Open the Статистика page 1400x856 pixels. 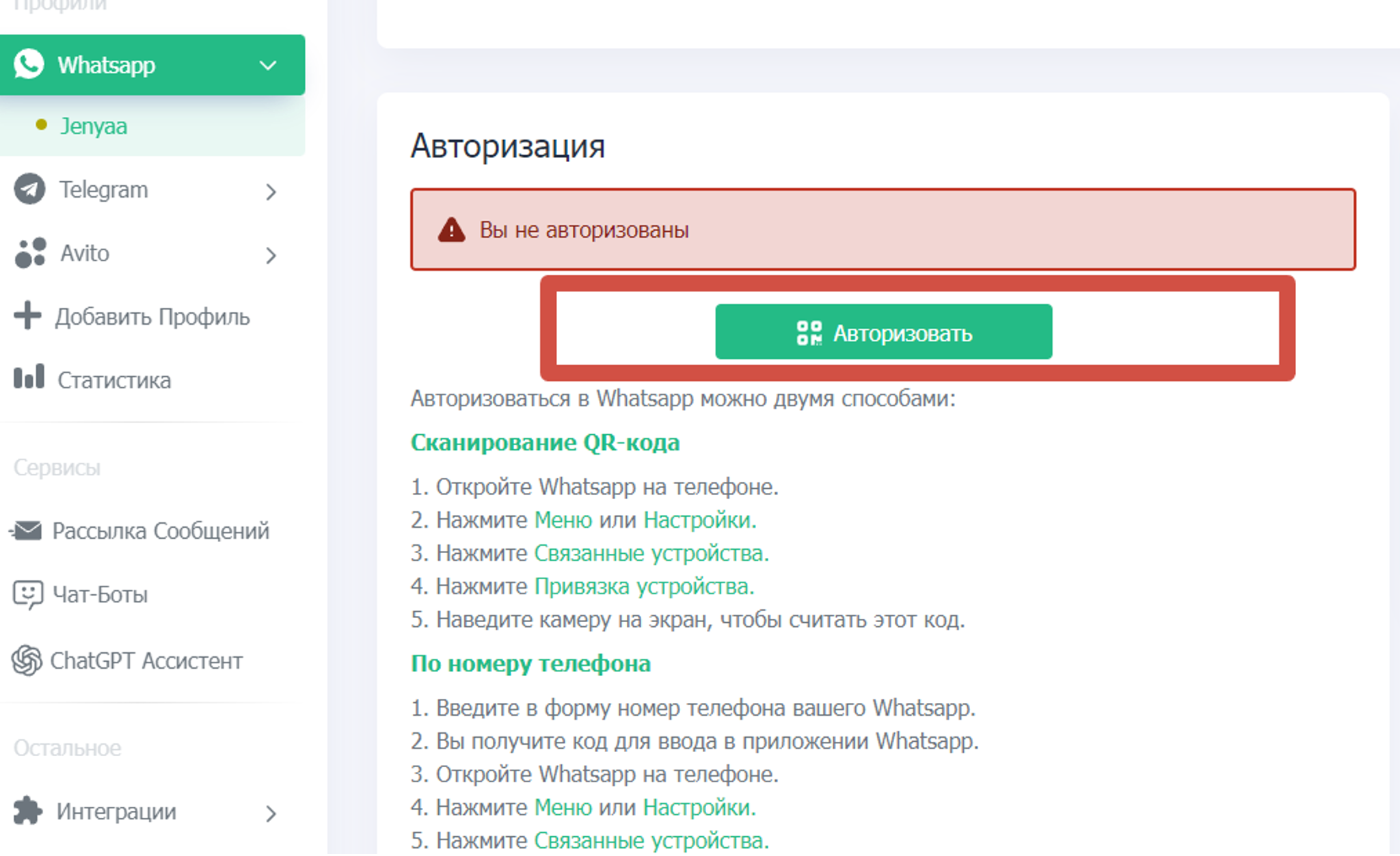(x=114, y=380)
